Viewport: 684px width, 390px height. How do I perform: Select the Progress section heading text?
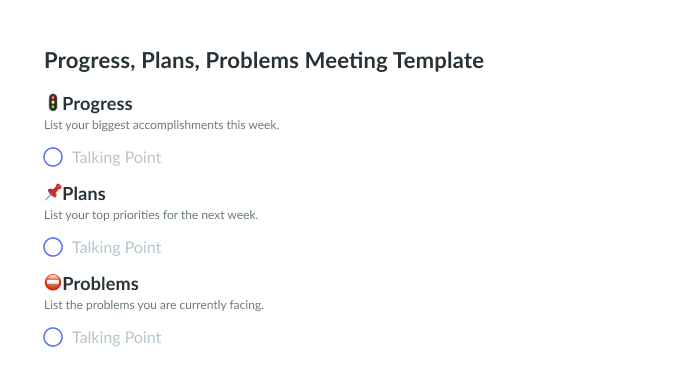pos(97,104)
